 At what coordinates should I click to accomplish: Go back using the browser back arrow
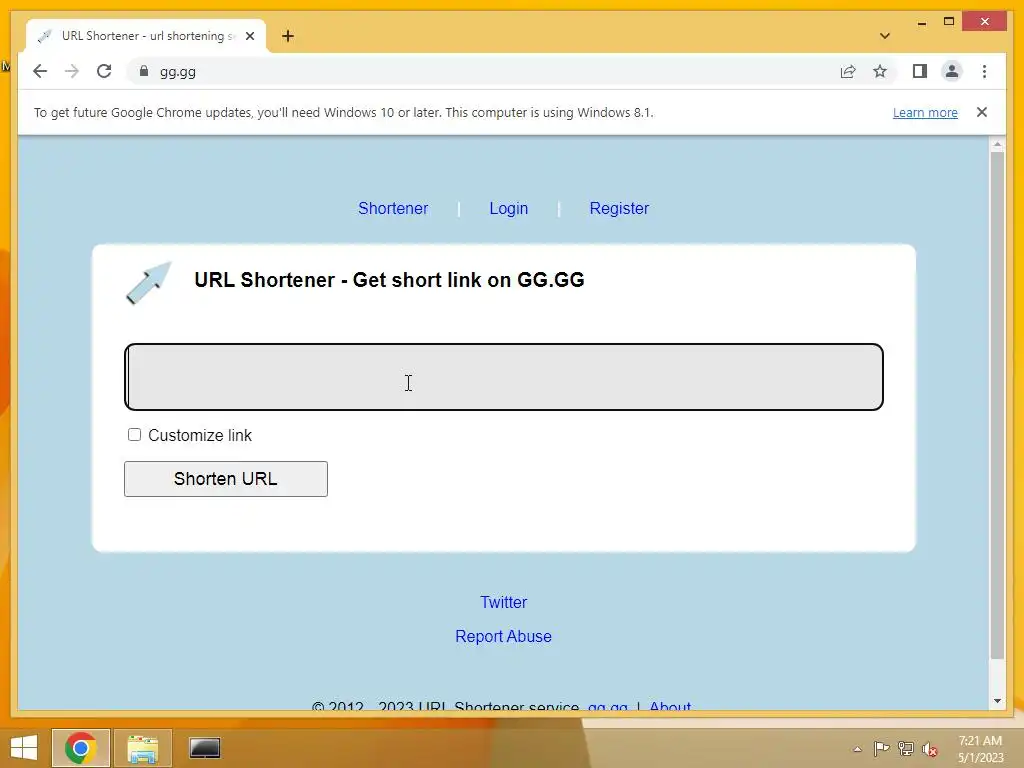tap(40, 71)
